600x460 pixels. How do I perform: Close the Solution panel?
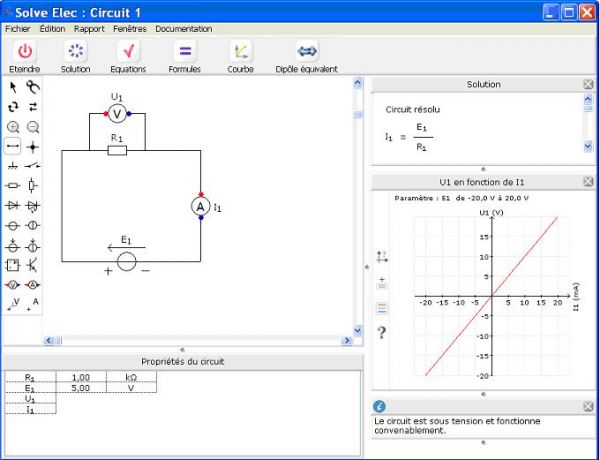(x=588, y=84)
